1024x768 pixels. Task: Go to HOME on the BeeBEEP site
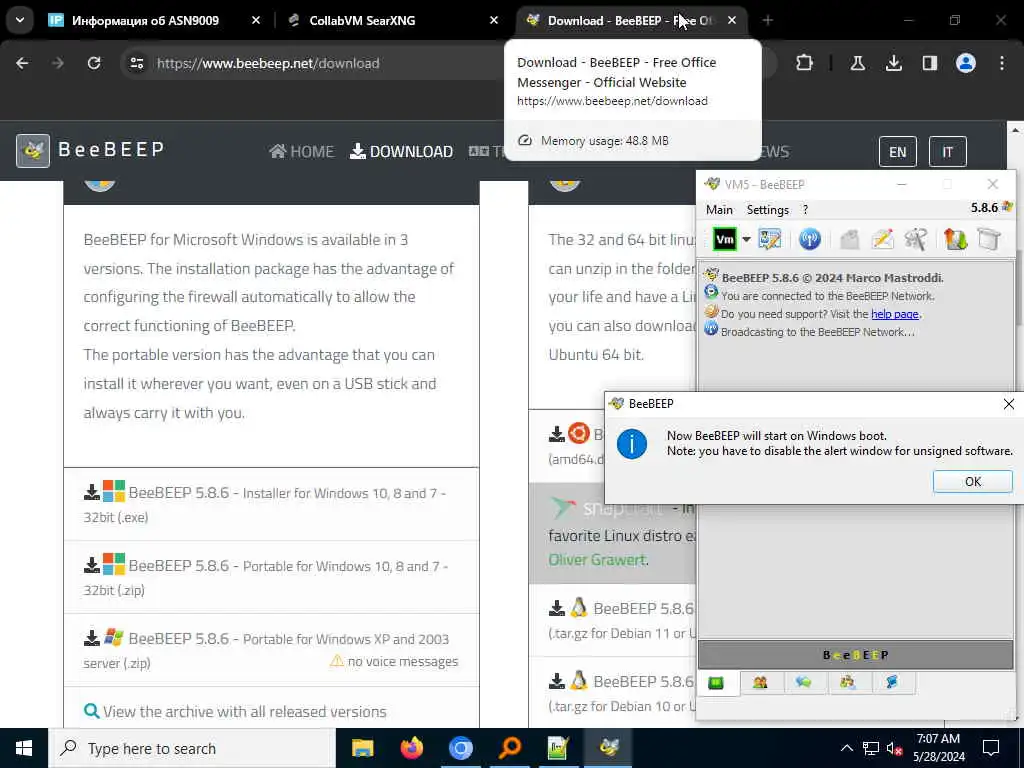[301, 152]
